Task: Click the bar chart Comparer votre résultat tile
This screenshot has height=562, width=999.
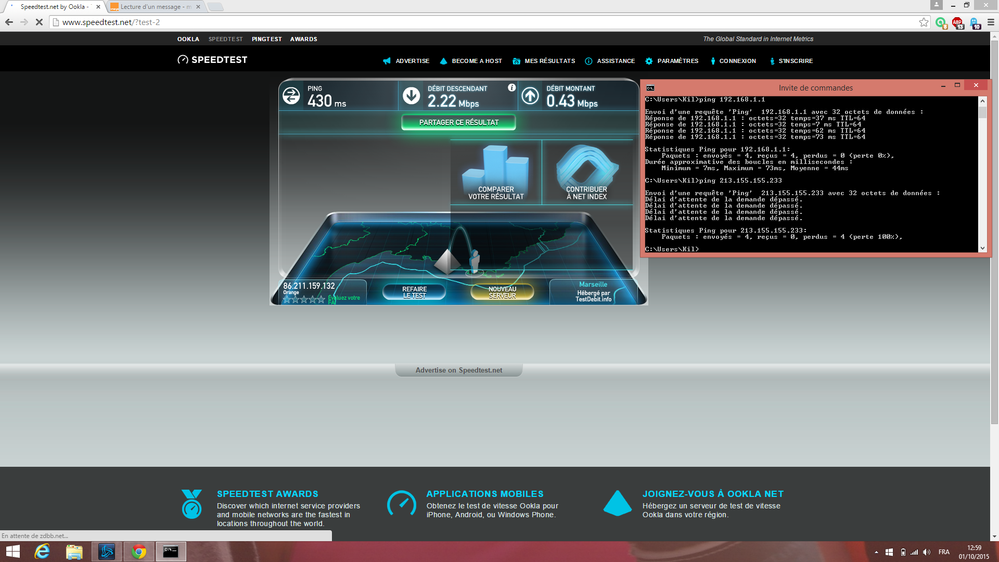Action: pos(496,172)
